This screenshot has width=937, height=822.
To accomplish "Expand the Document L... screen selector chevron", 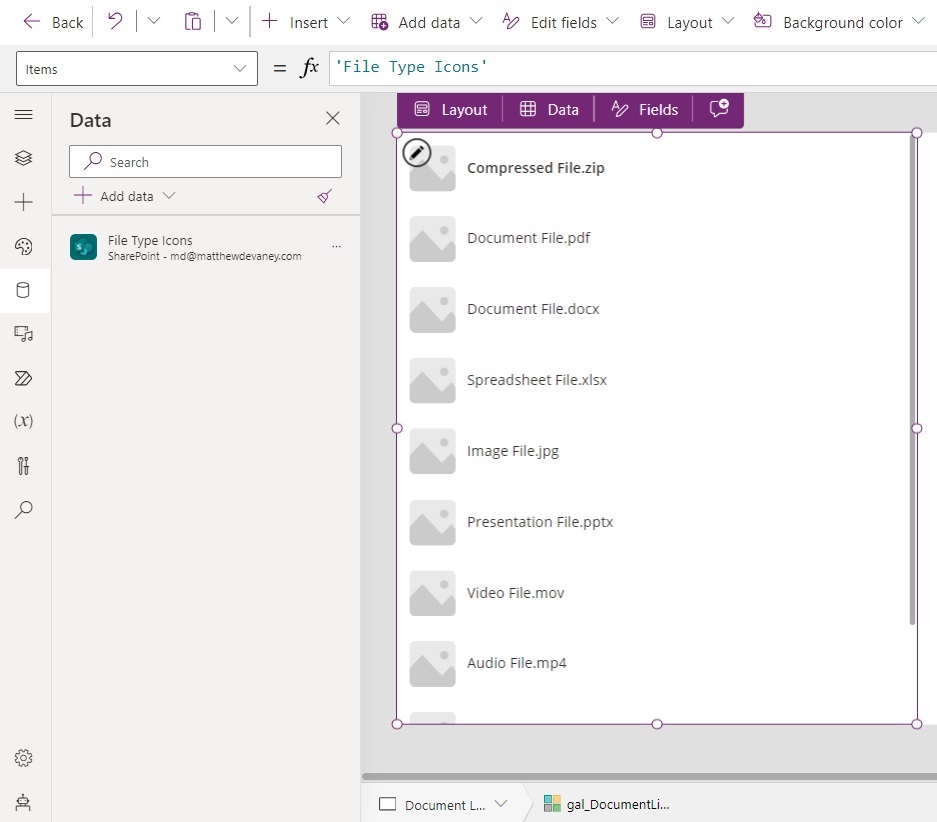I will pyautogui.click(x=501, y=803).
